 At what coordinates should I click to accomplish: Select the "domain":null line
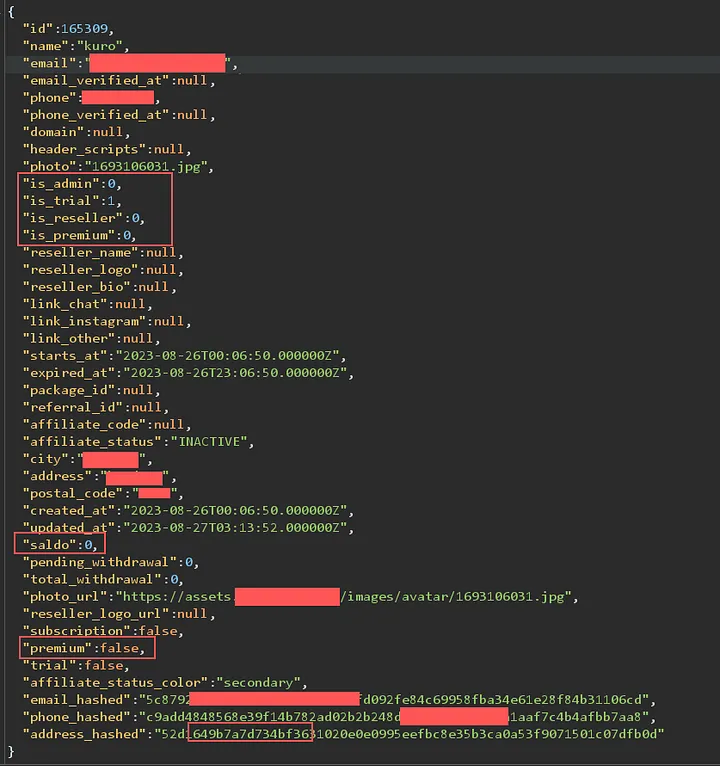(77, 132)
